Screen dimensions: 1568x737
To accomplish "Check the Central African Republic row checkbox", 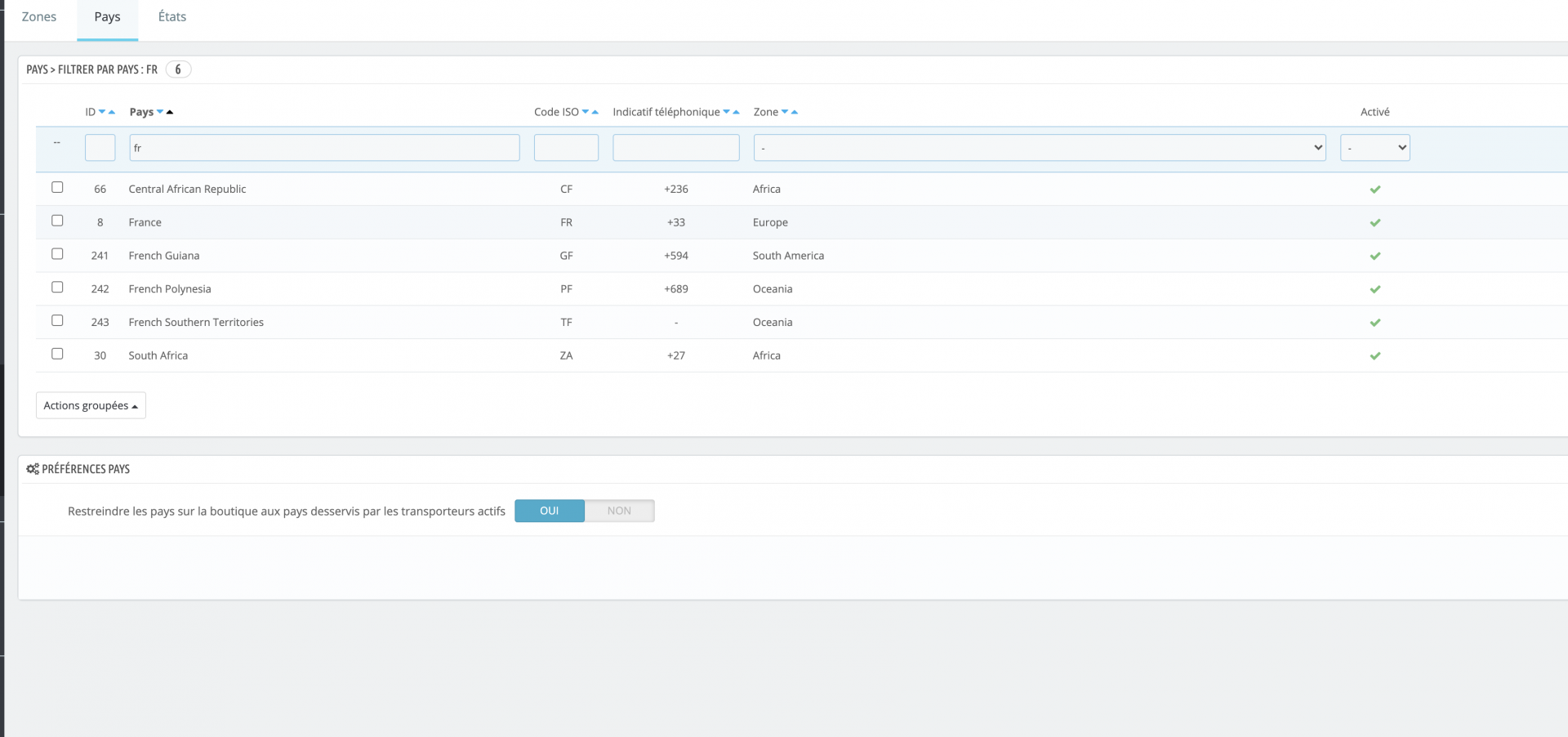I will 57,187.
